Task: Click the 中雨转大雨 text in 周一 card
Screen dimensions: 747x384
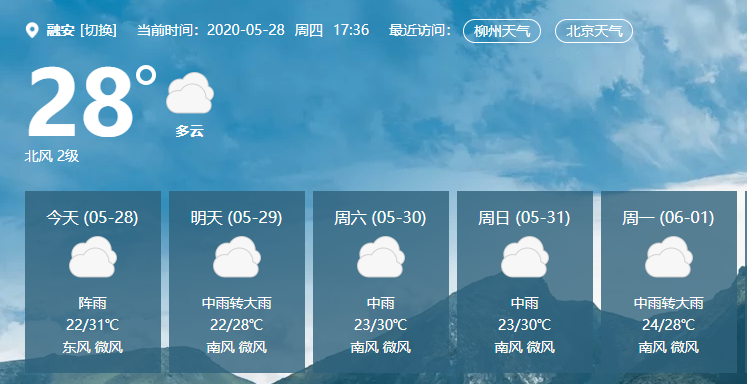Action: click(x=669, y=303)
